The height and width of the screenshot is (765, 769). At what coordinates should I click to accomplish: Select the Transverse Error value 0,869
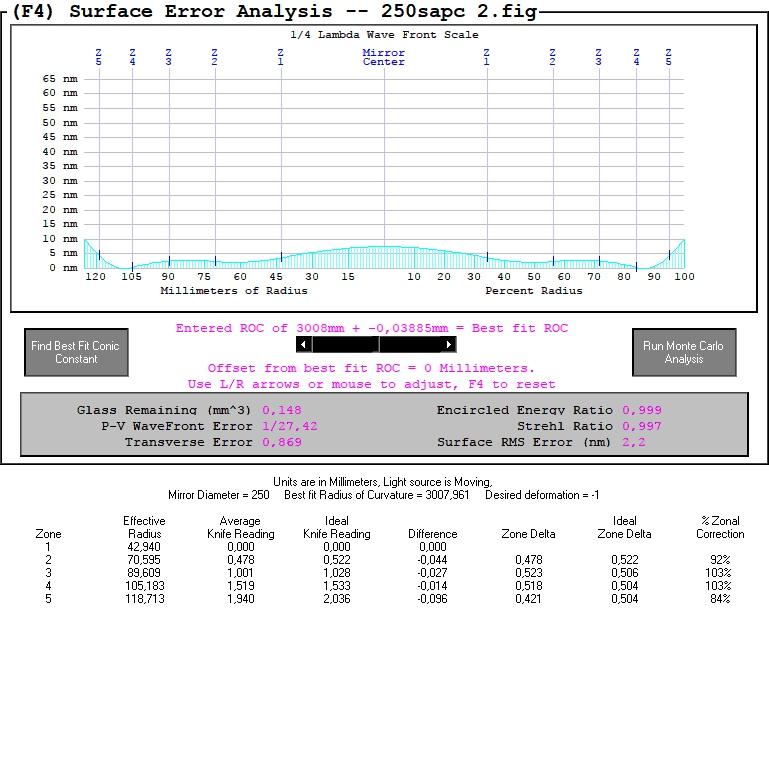coord(282,442)
